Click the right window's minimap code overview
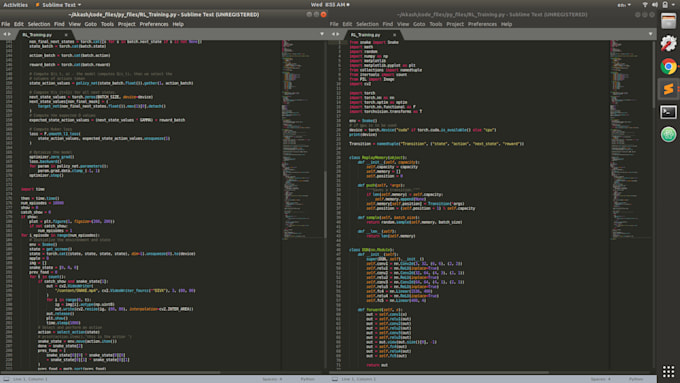 631,139
